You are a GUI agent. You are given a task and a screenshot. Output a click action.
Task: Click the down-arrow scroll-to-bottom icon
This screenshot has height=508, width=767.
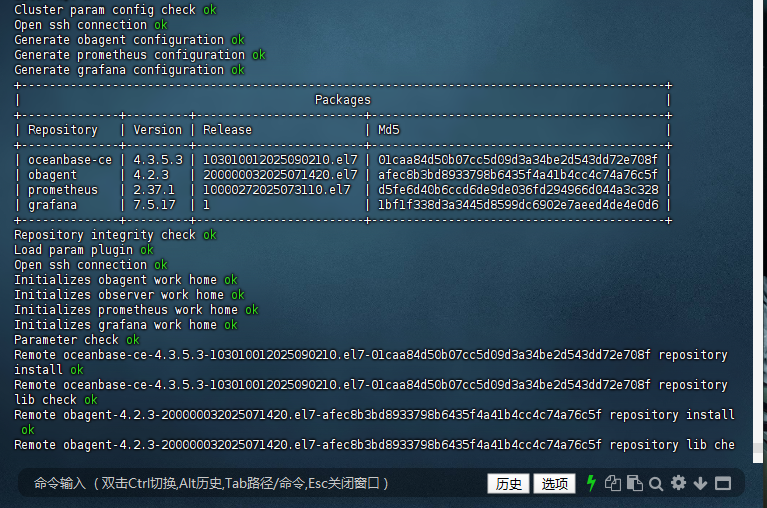tap(700, 484)
